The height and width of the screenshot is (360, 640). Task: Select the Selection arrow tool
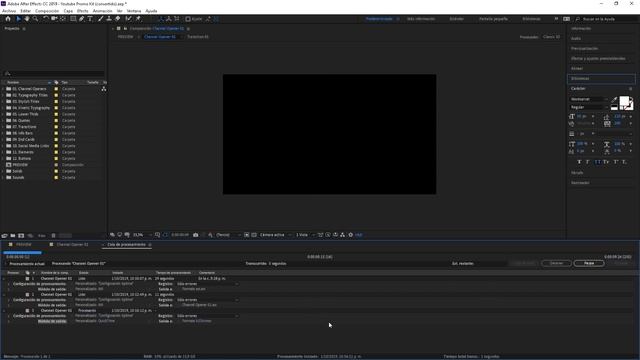[18, 19]
